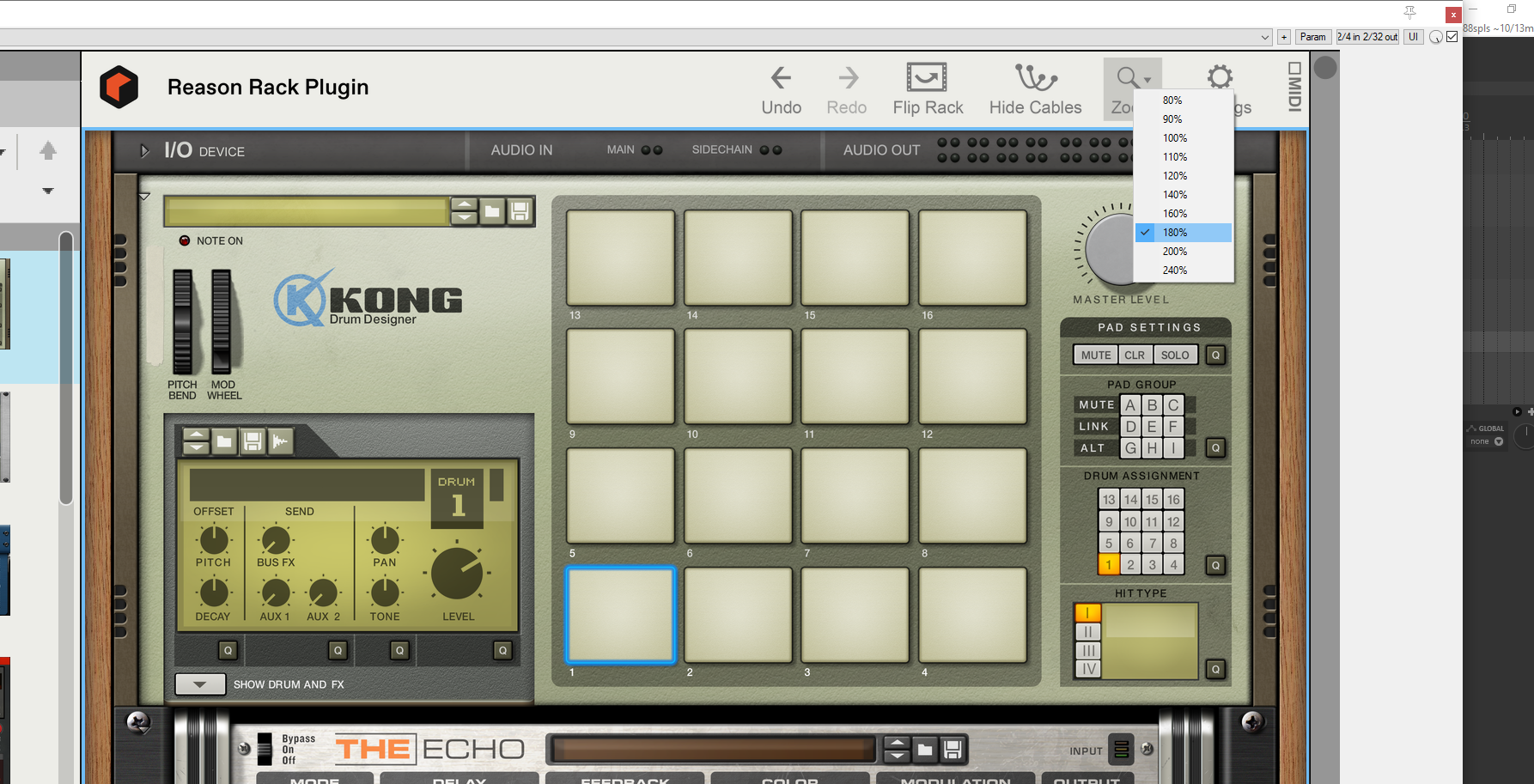Click Q button in Drum Assignment section
This screenshot has height=784, width=1534.
point(1215,565)
